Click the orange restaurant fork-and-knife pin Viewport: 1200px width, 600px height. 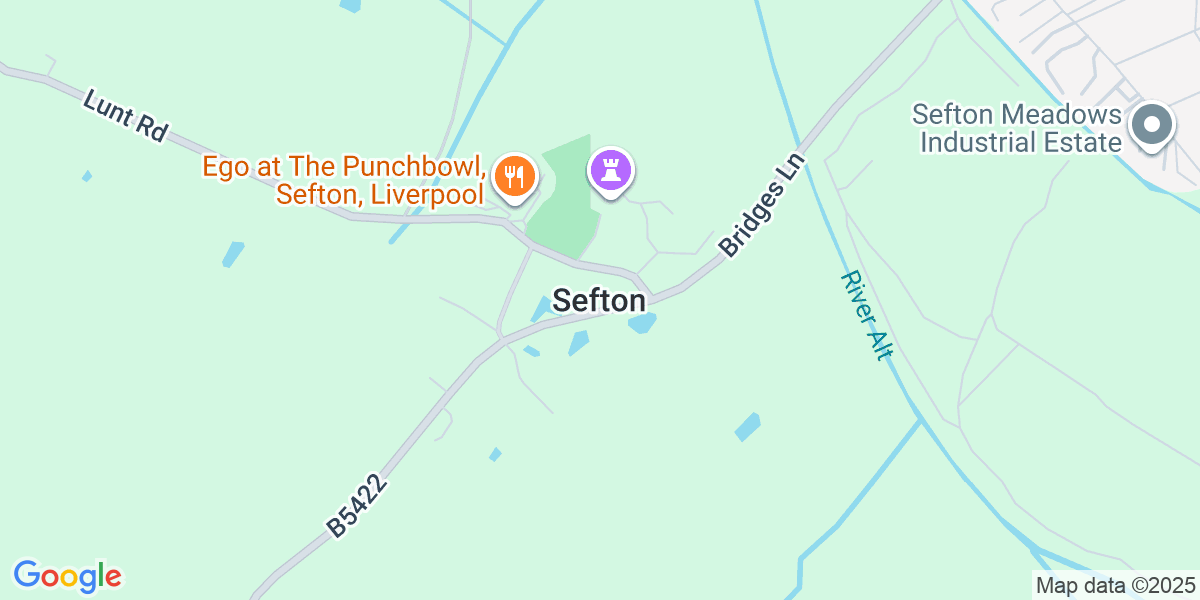(x=515, y=178)
